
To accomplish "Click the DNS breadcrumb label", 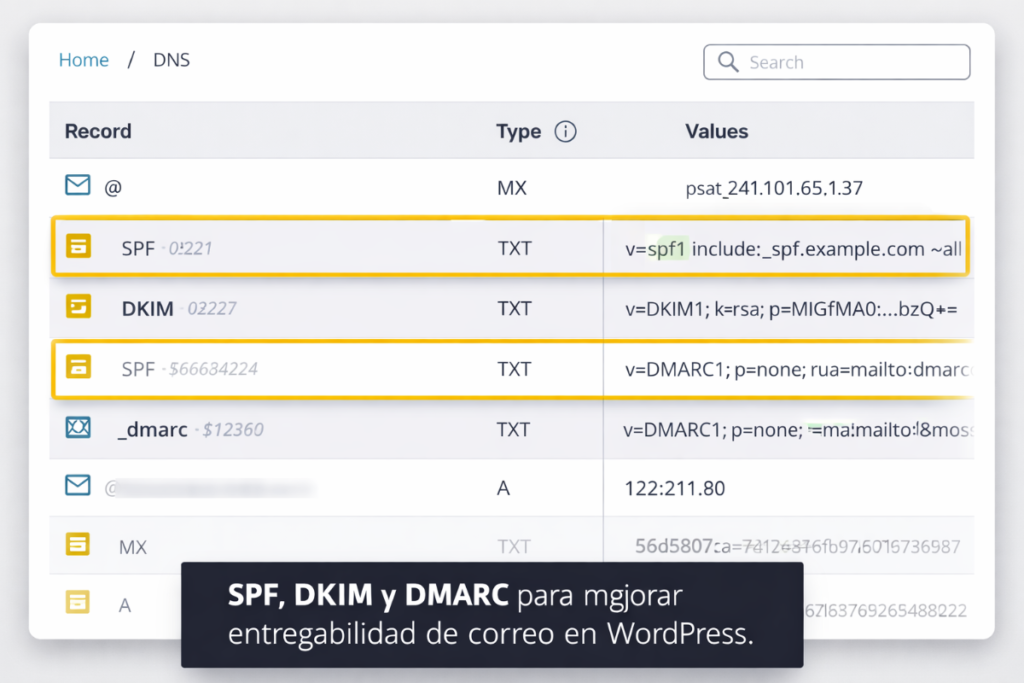I will click(x=171, y=60).
